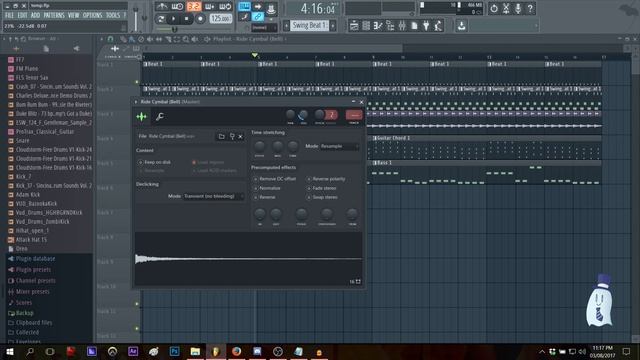The height and width of the screenshot is (360, 640).
Task: Click the channel volume knob
Action: [x=303, y=115]
